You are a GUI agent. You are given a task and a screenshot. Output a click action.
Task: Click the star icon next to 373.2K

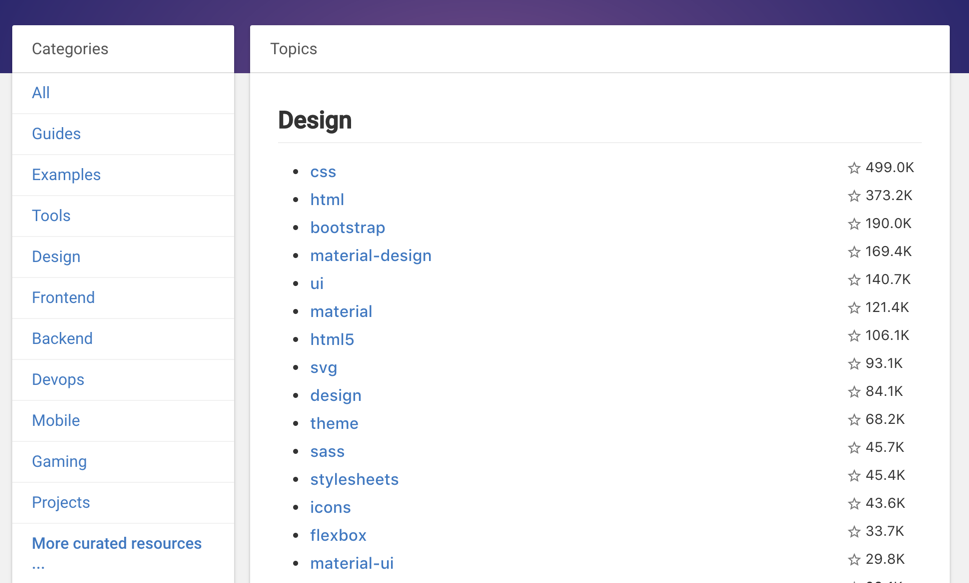tap(854, 196)
